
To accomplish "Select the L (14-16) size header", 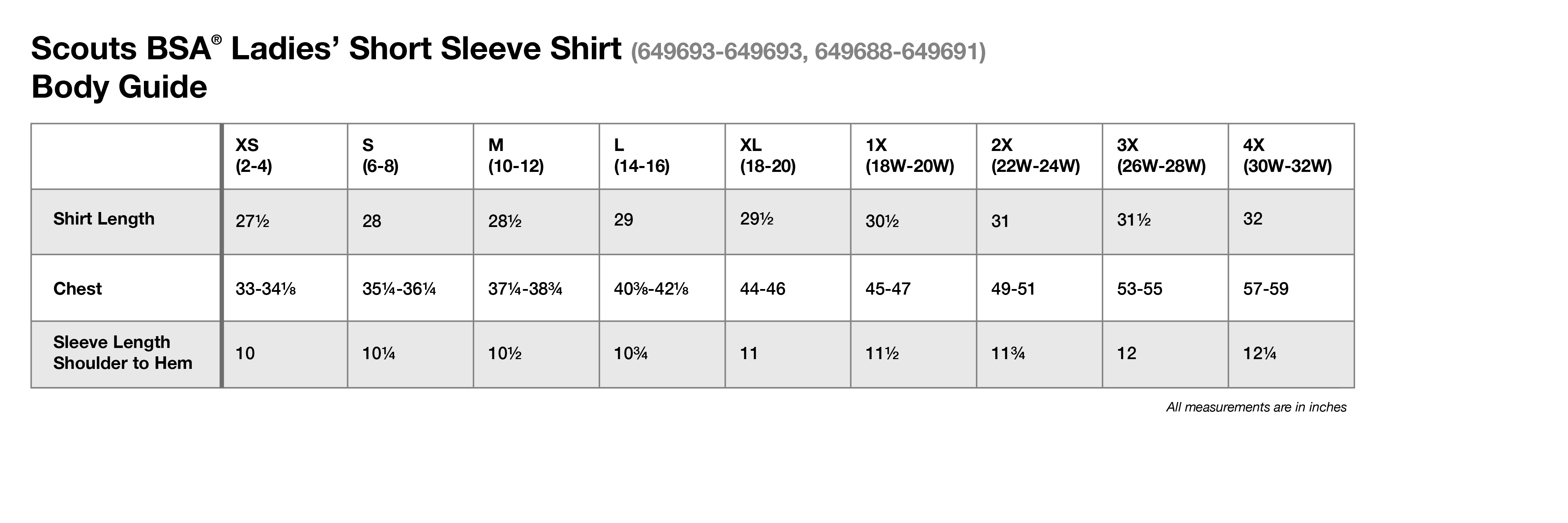I will (x=662, y=157).
